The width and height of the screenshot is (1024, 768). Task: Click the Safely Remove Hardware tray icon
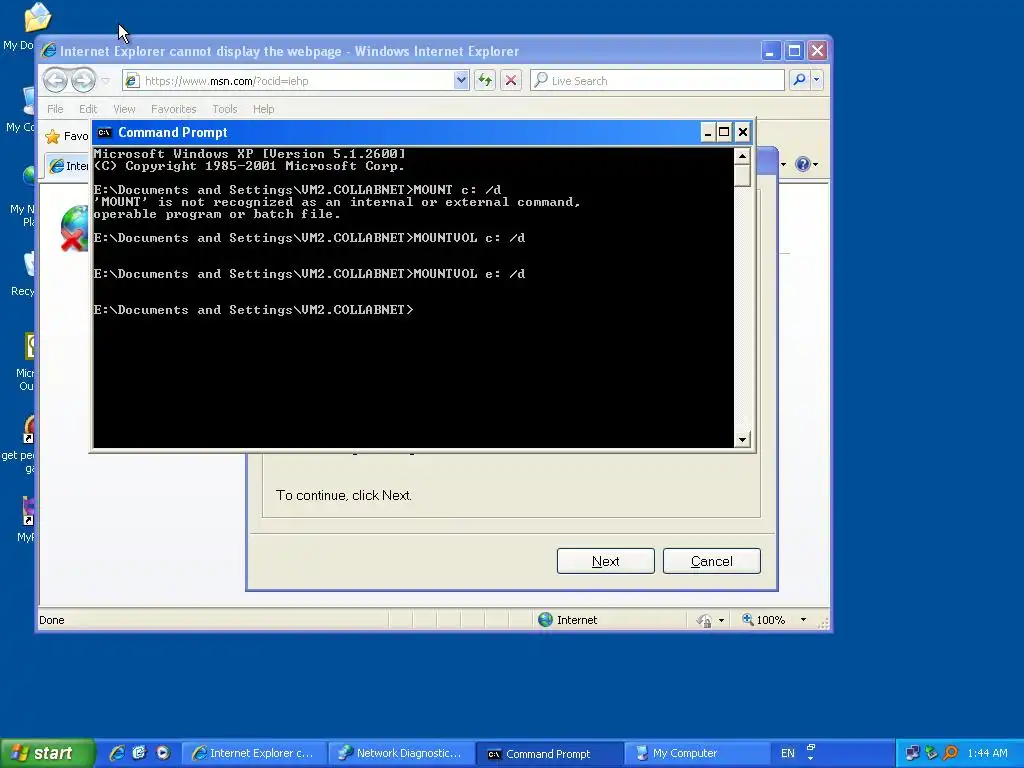931,753
